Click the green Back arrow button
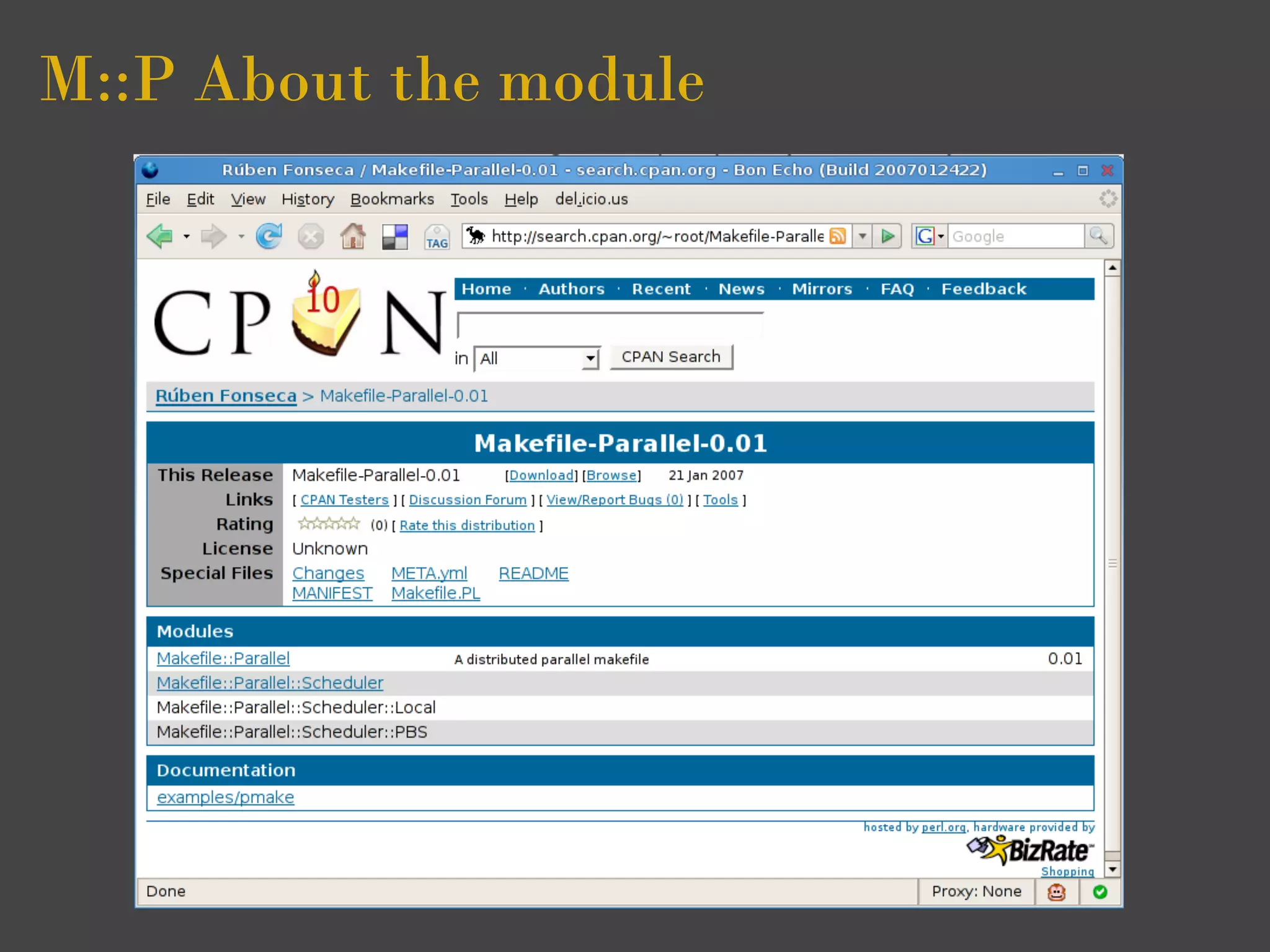Screen dimensions: 1270x952 click(160, 236)
